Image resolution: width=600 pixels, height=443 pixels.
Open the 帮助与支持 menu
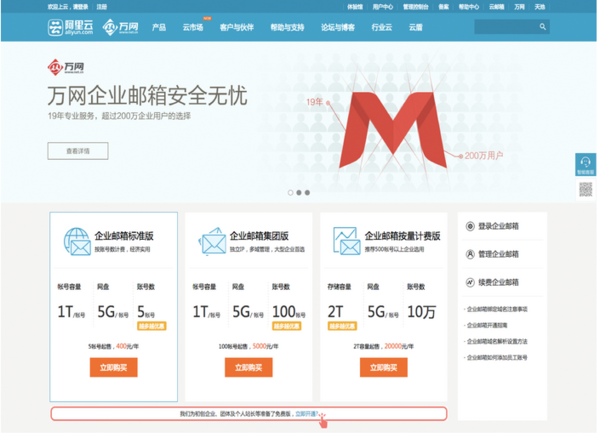pos(287,28)
